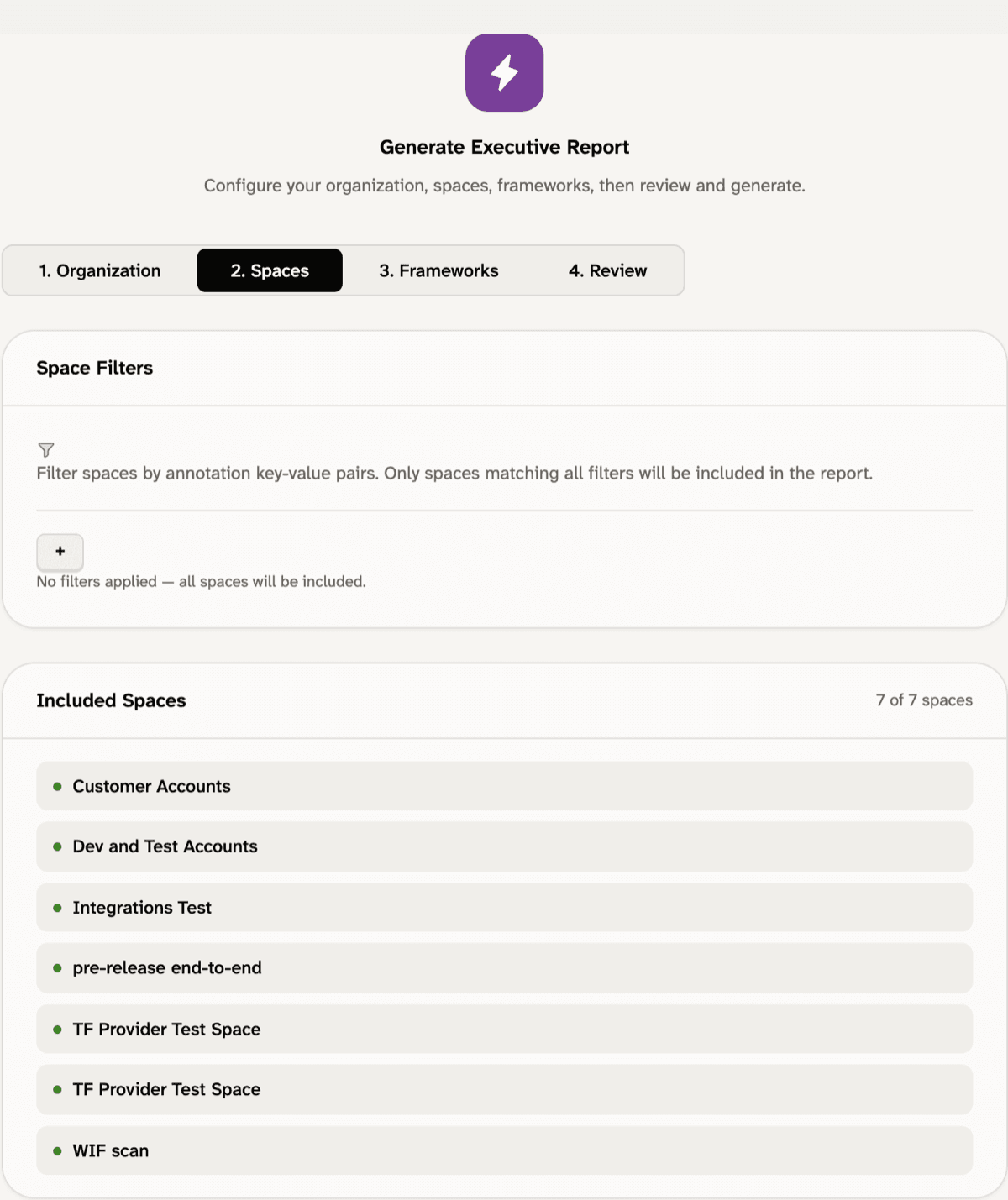Open the 3. Frameworks step
Image resolution: width=1008 pixels, height=1200 pixels.
point(438,270)
